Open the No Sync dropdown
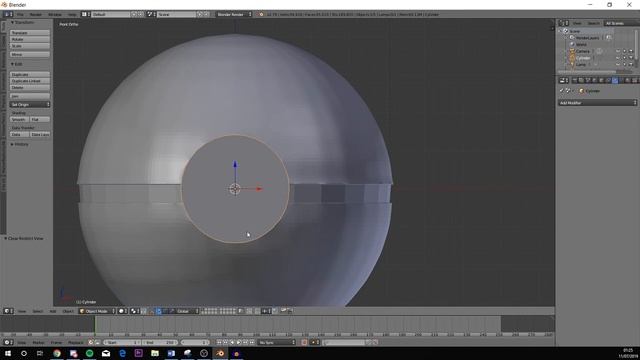The height and width of the screenshot is (360, 640). pos(276,342)
